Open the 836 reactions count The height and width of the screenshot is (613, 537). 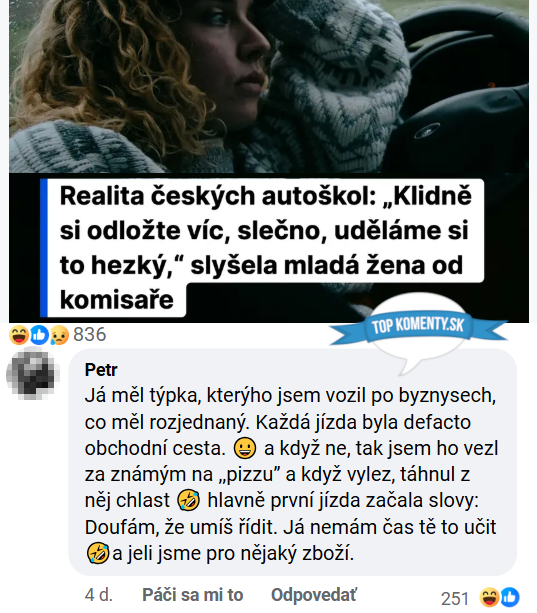(90, 335)
